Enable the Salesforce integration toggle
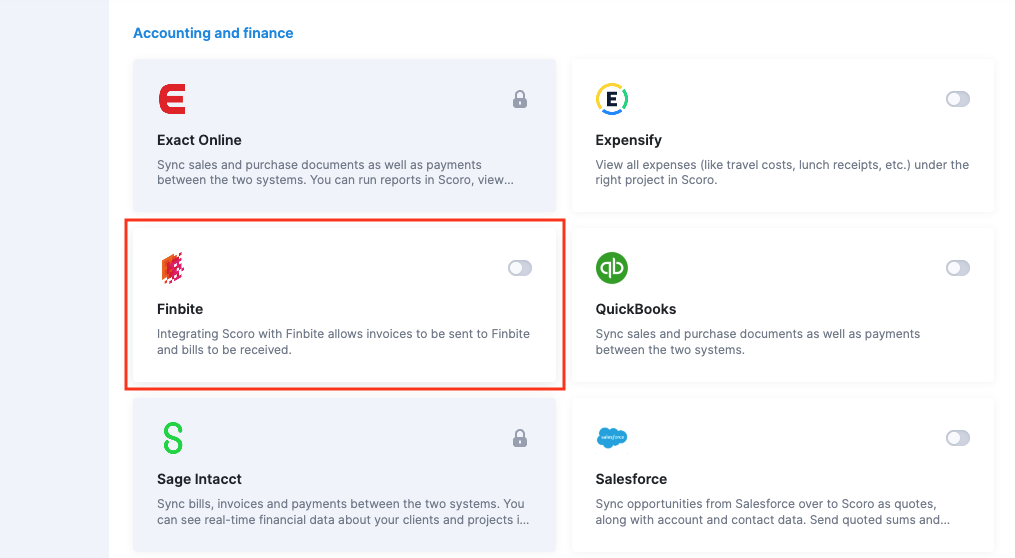Viewport: 1015px width, 558px height. pos(957,438)
